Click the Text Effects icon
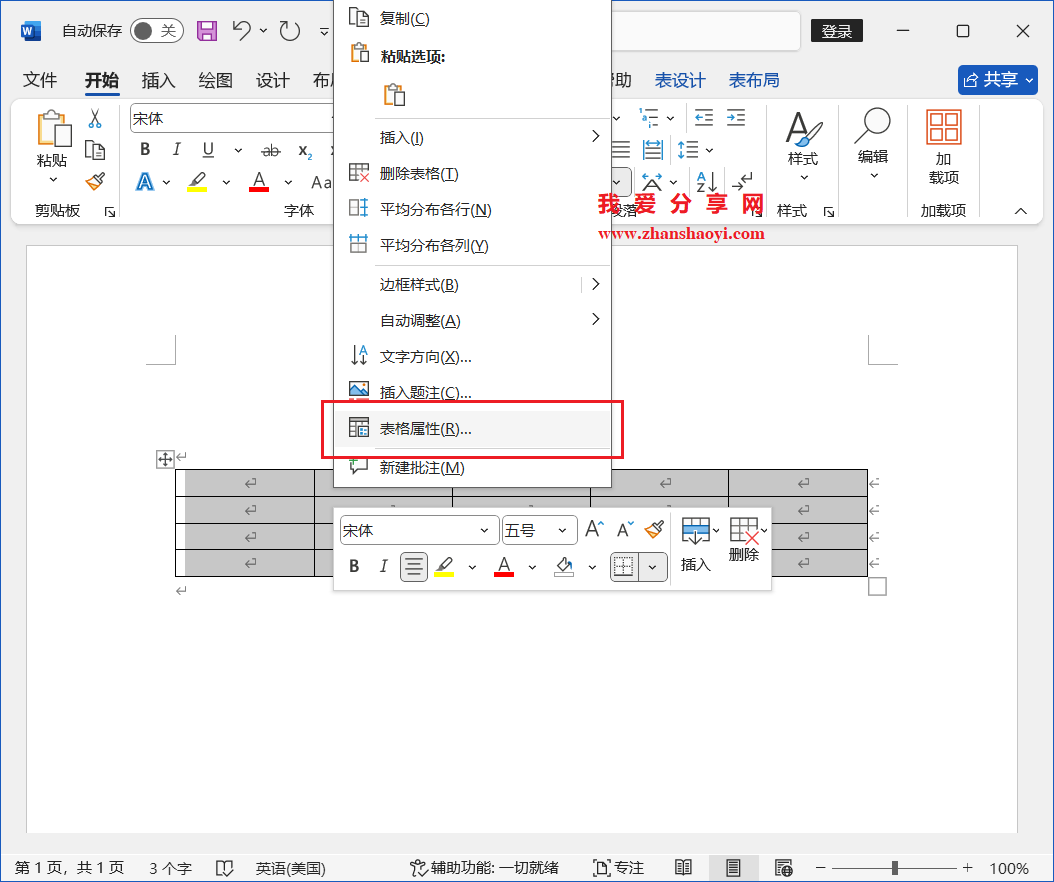Screen dimensions: 1054x882 click(x=145, y=182)
